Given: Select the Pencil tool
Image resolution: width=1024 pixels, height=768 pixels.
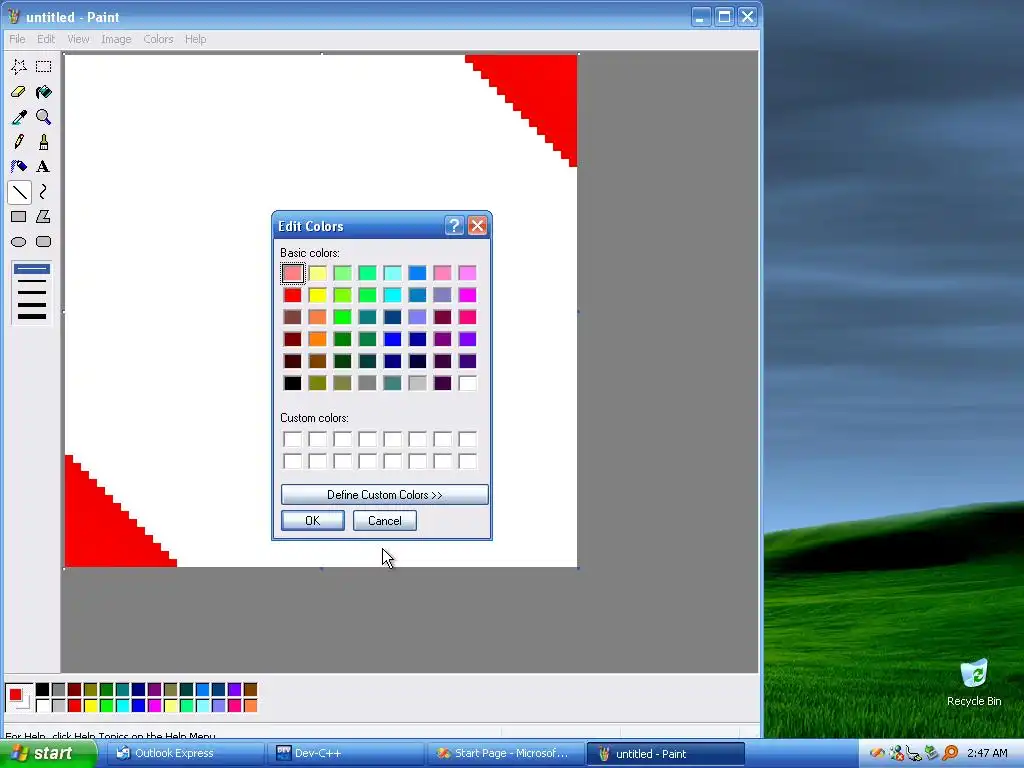Looking at the screenshot, I should tap(19, 142).
